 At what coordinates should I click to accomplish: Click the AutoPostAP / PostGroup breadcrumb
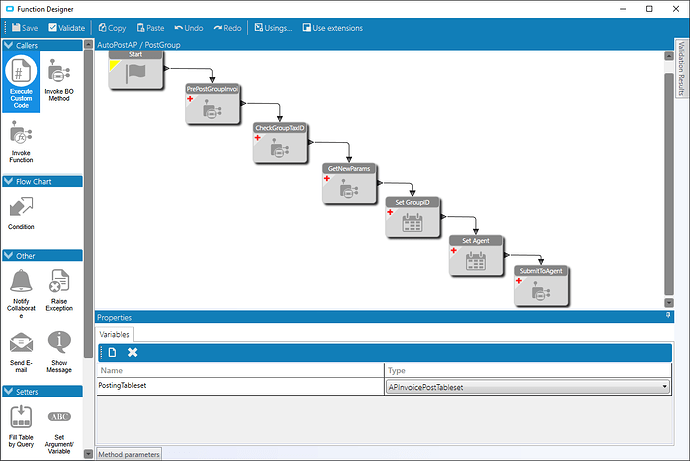[x=139, y=45]
